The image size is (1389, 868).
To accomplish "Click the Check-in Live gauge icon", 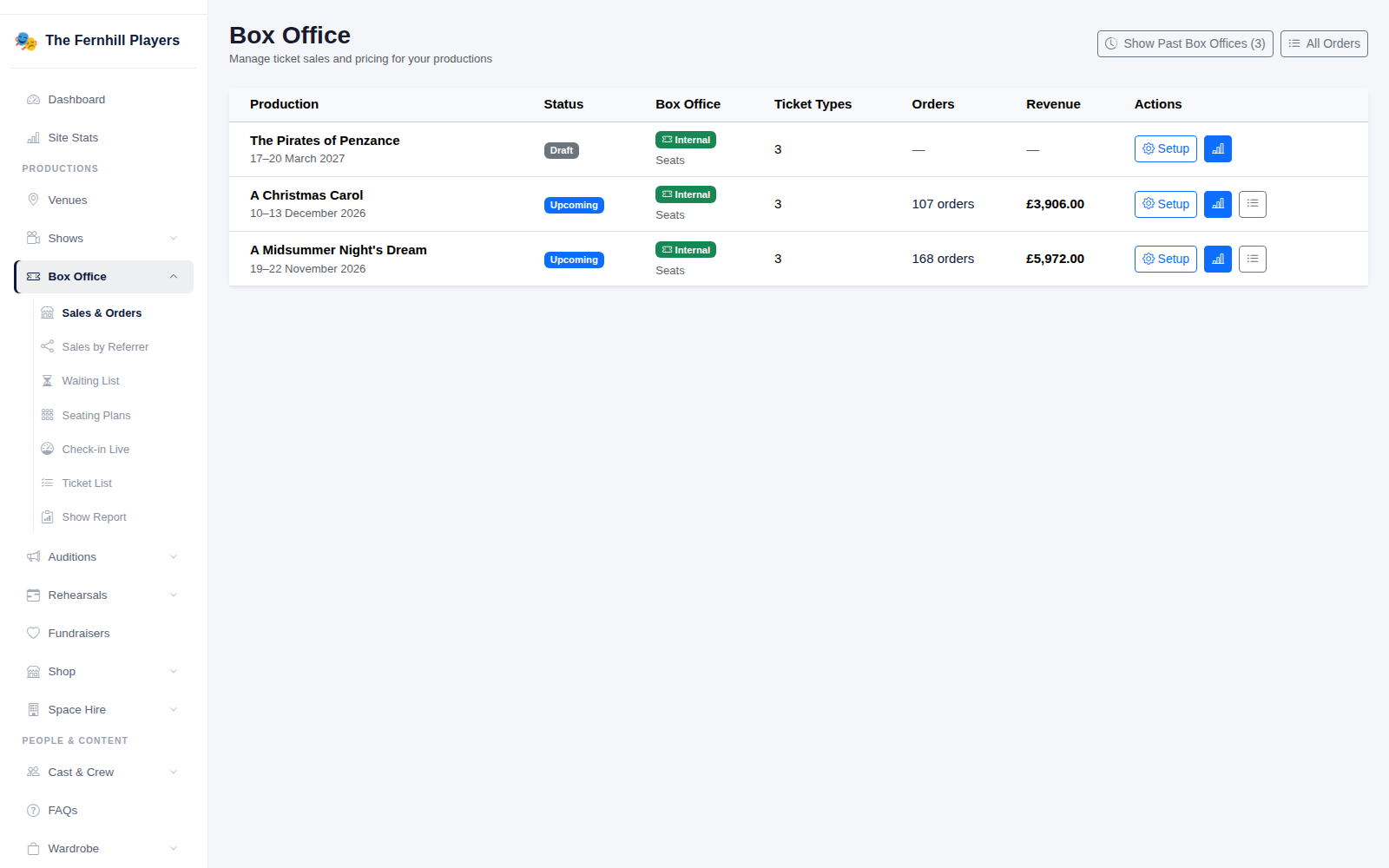I will (47, 449).
